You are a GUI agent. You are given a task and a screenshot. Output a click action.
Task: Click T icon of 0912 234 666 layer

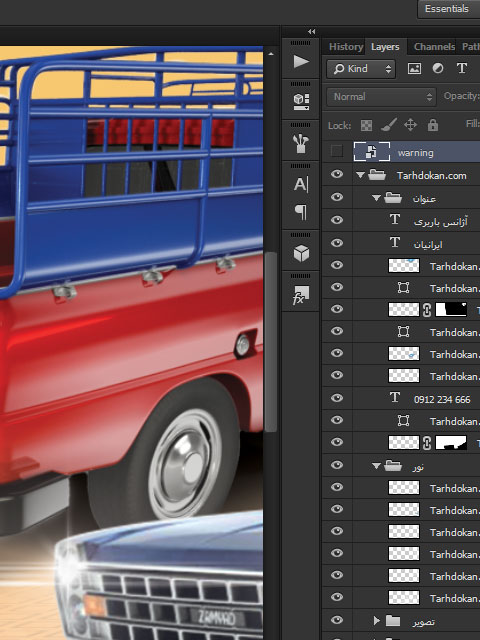pos(395,398)
